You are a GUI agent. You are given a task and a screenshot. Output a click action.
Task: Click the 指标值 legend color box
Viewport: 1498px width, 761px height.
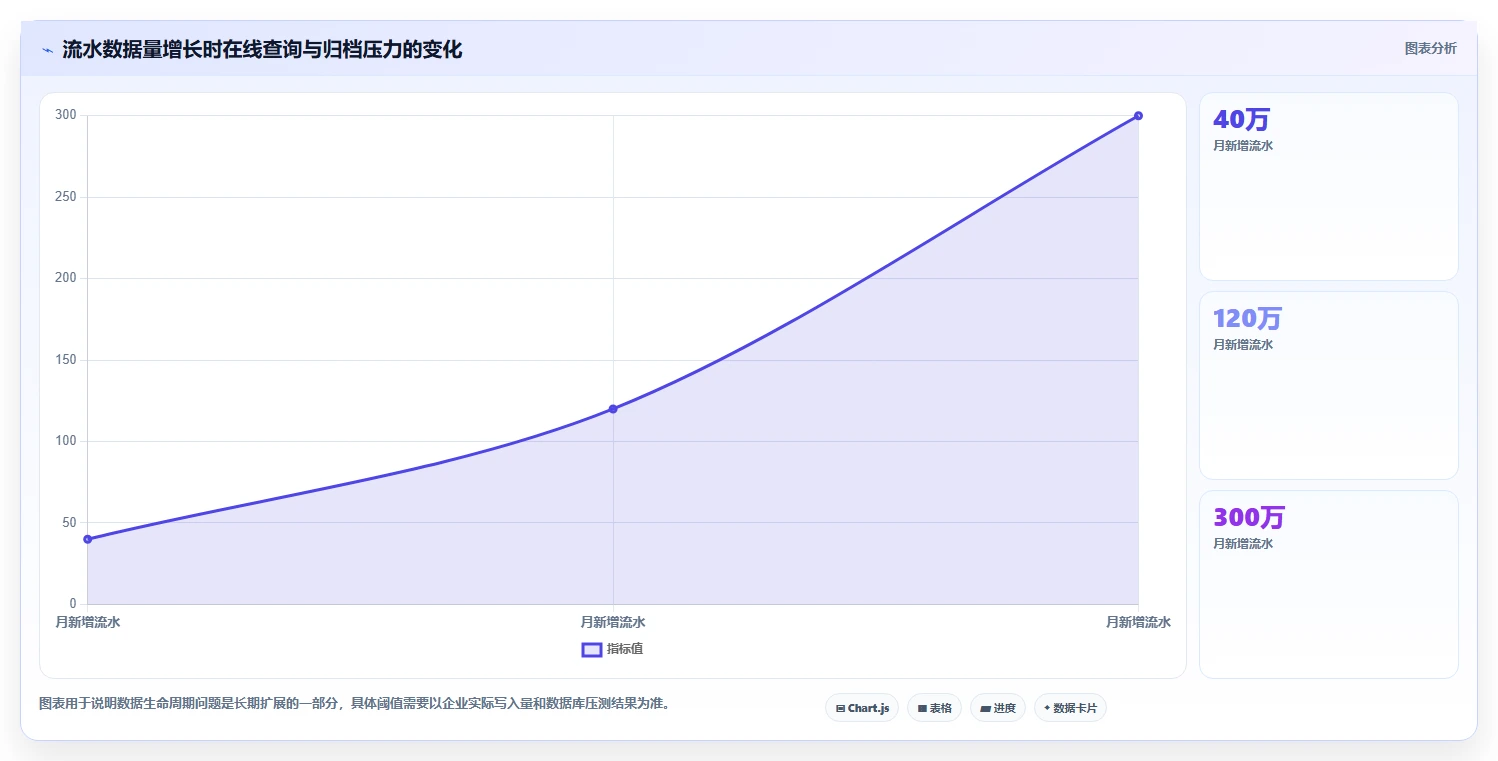[591, 650]
